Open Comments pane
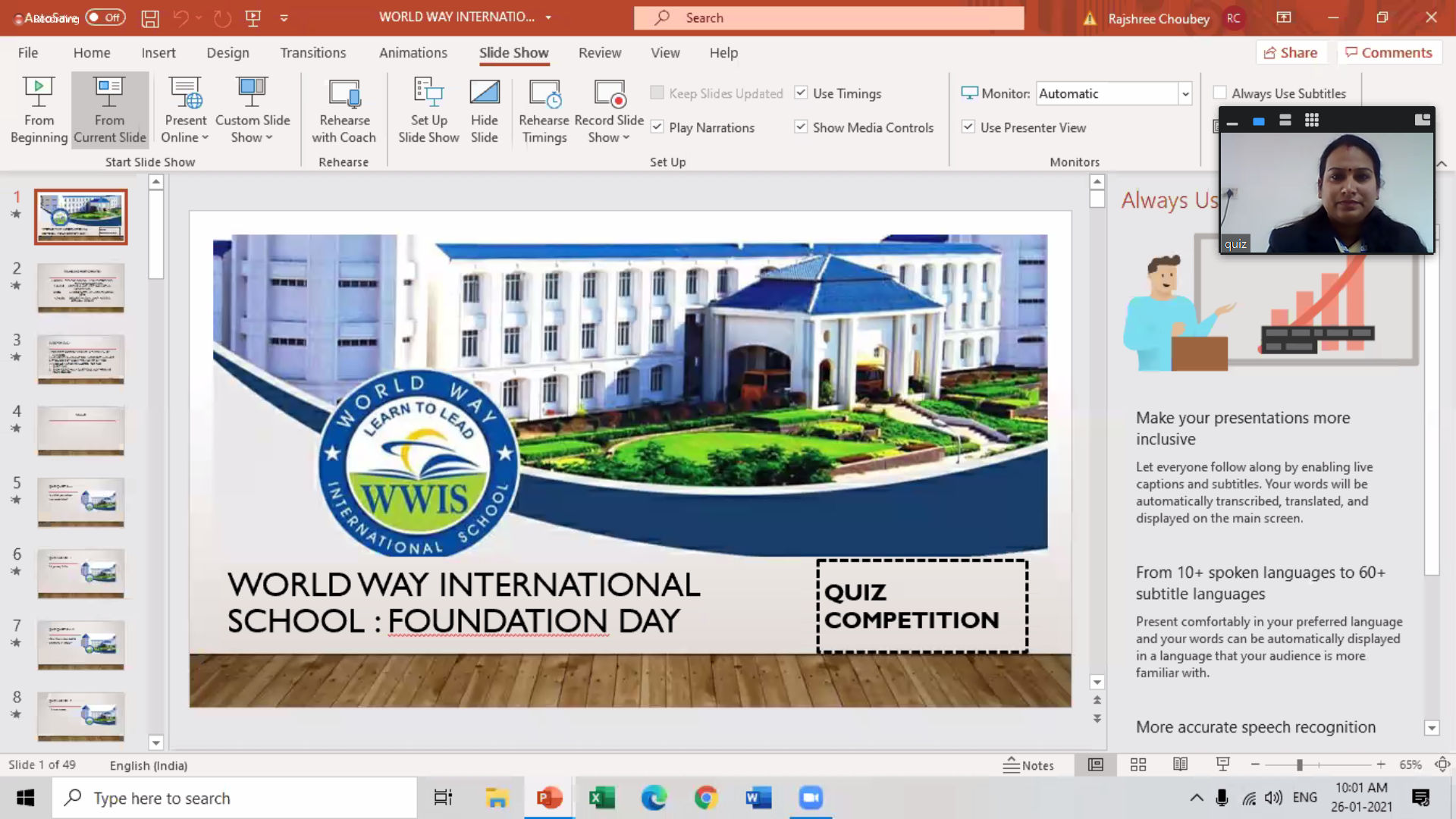The width and height of the screenshot is (1456, 819). pos(1389,52)
